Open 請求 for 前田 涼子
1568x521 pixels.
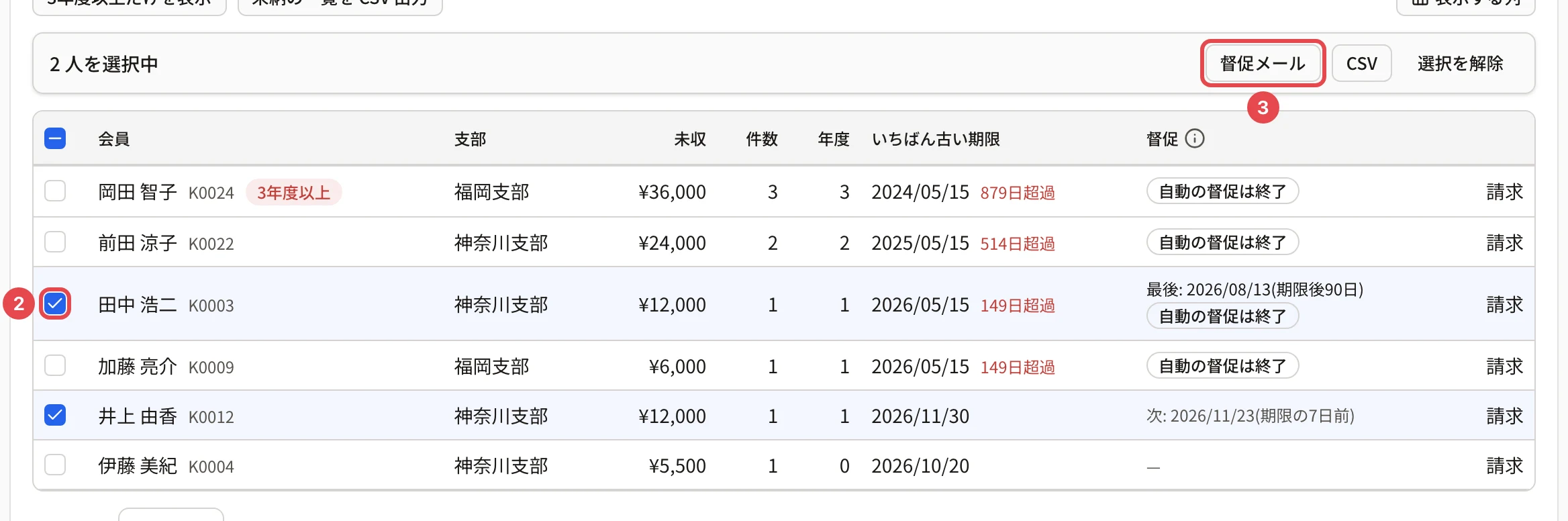tap(1505, 242)
